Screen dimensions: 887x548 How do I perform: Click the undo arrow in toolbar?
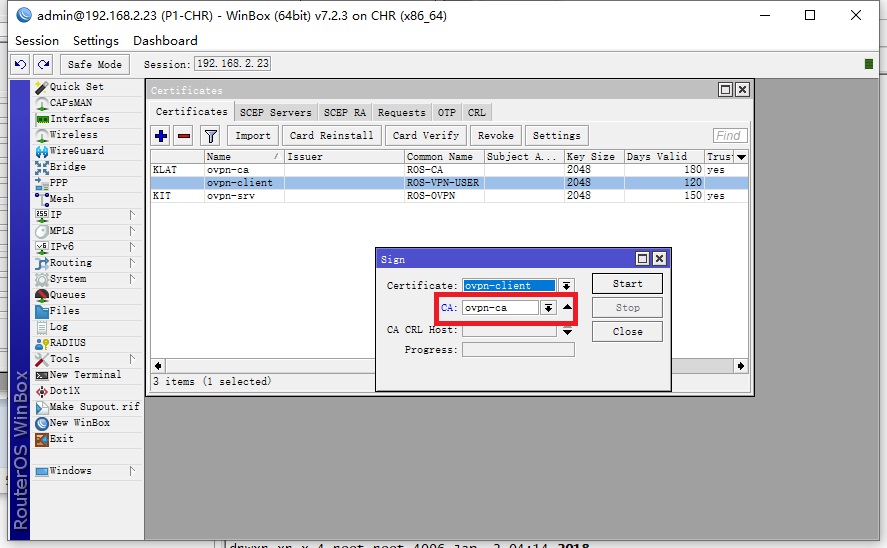coord(20,64)
